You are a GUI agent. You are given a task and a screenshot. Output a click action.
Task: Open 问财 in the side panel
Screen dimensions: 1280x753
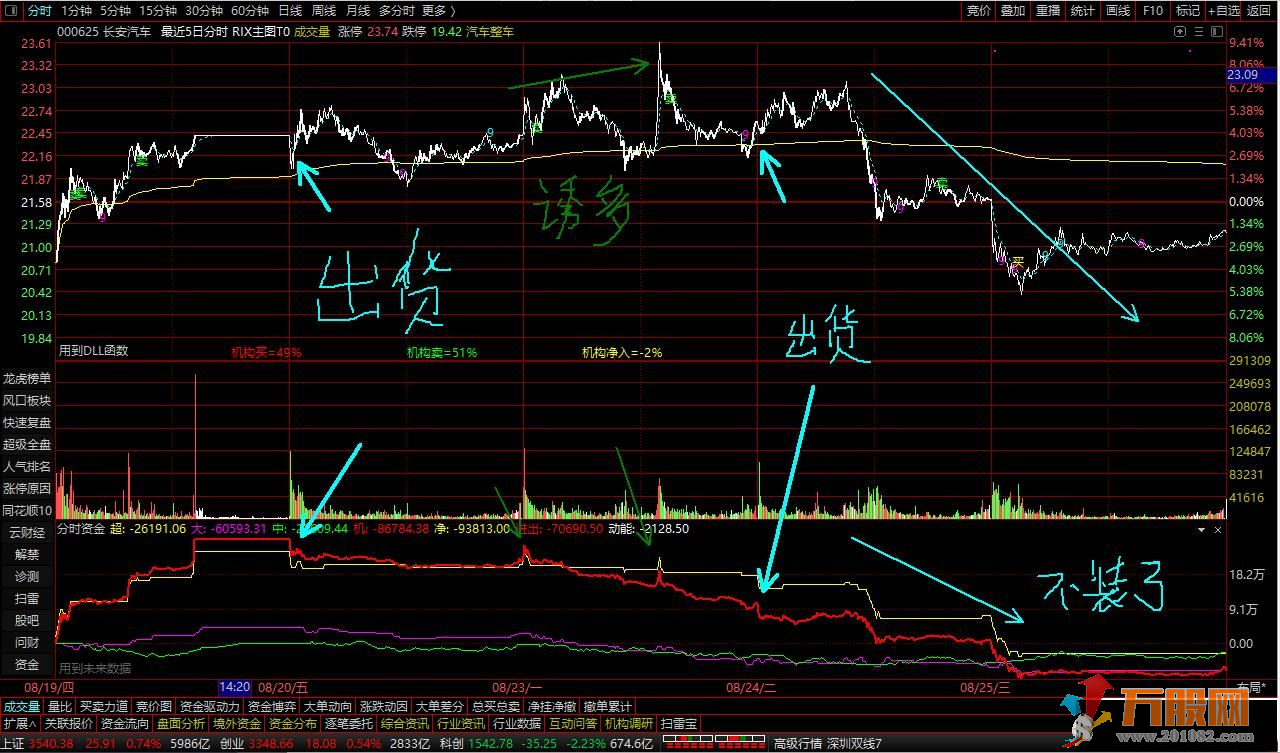tap(27, 643)
